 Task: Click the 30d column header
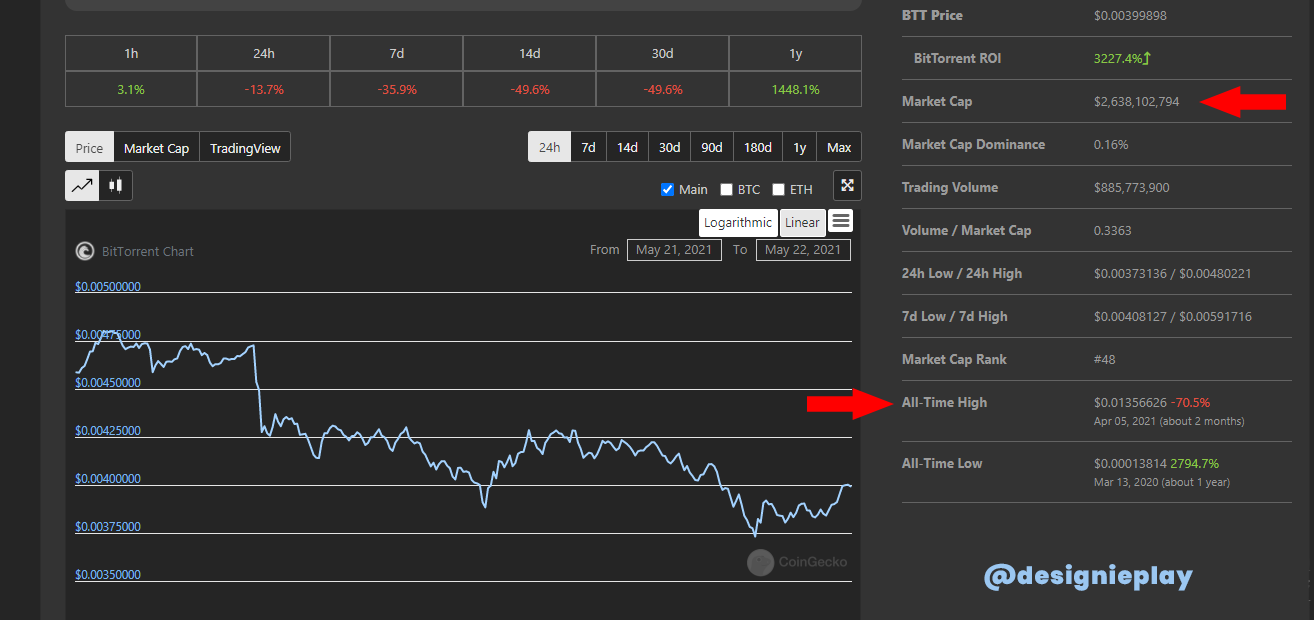[x=662, y=53]
